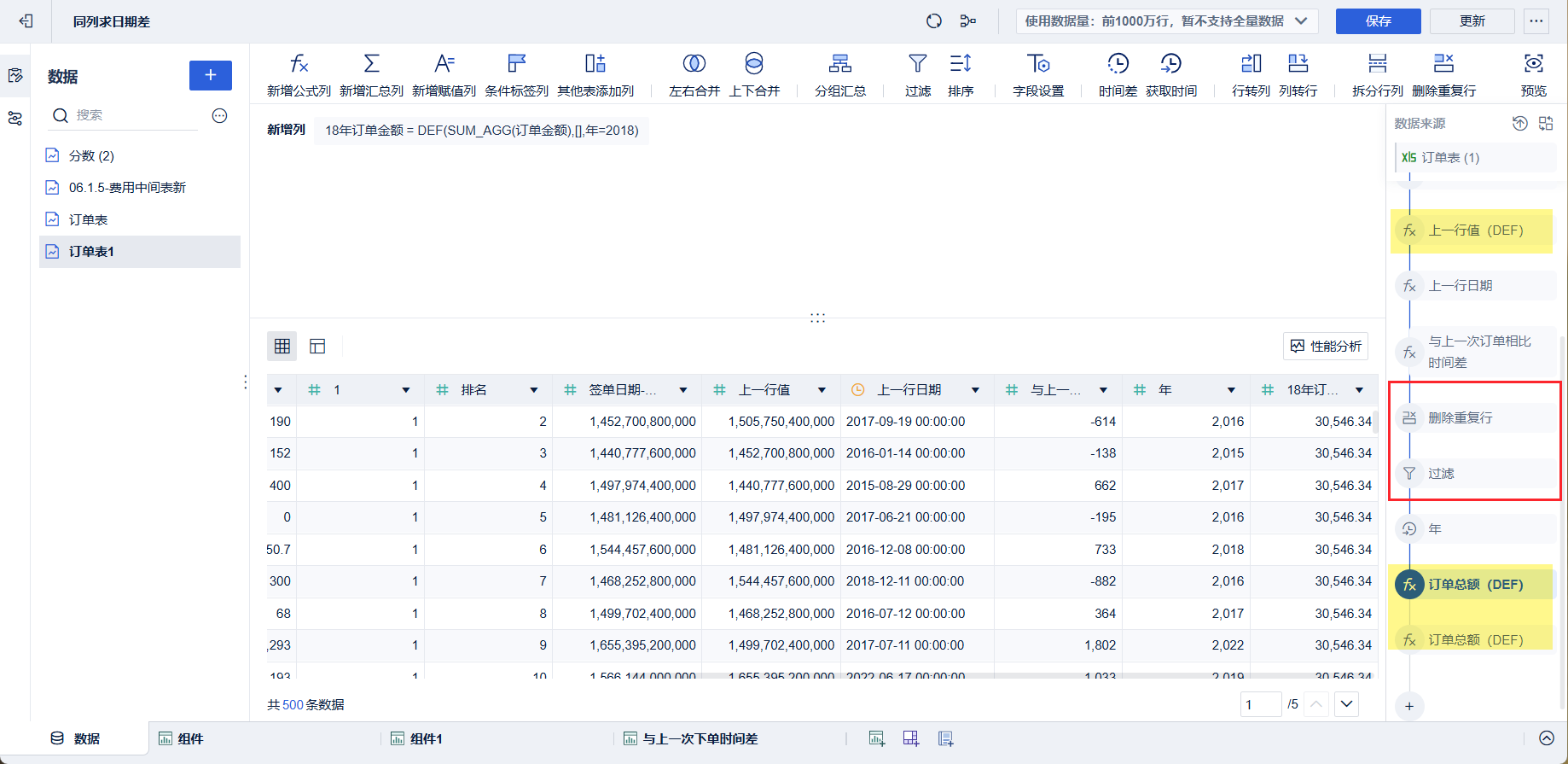The width and height of the screenshot is (1568, 764).
Task: Open the 上一行日期 column header dropdown
Action: click(x=975, y=390)
